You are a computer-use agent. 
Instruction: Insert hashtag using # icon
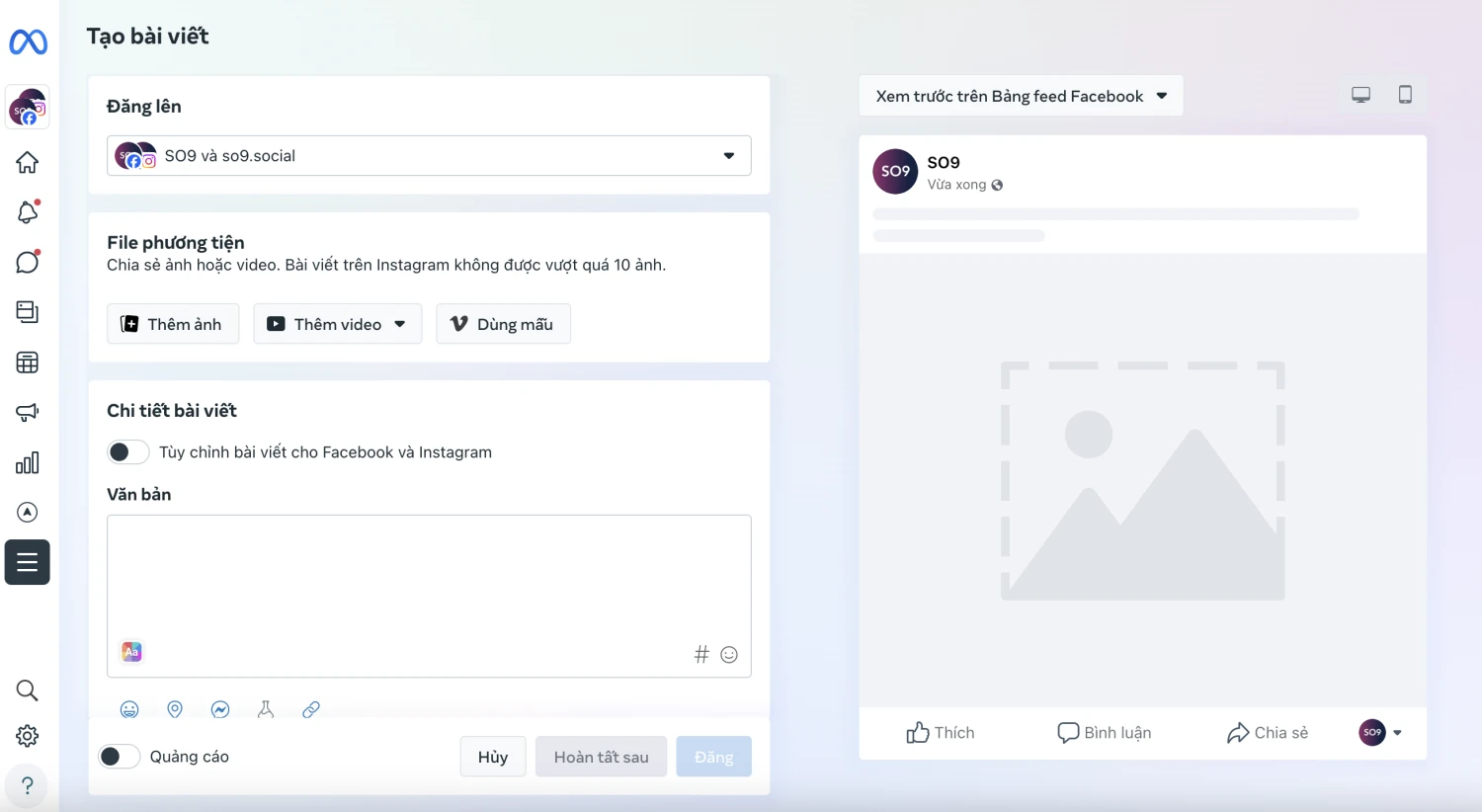[701, 654]
